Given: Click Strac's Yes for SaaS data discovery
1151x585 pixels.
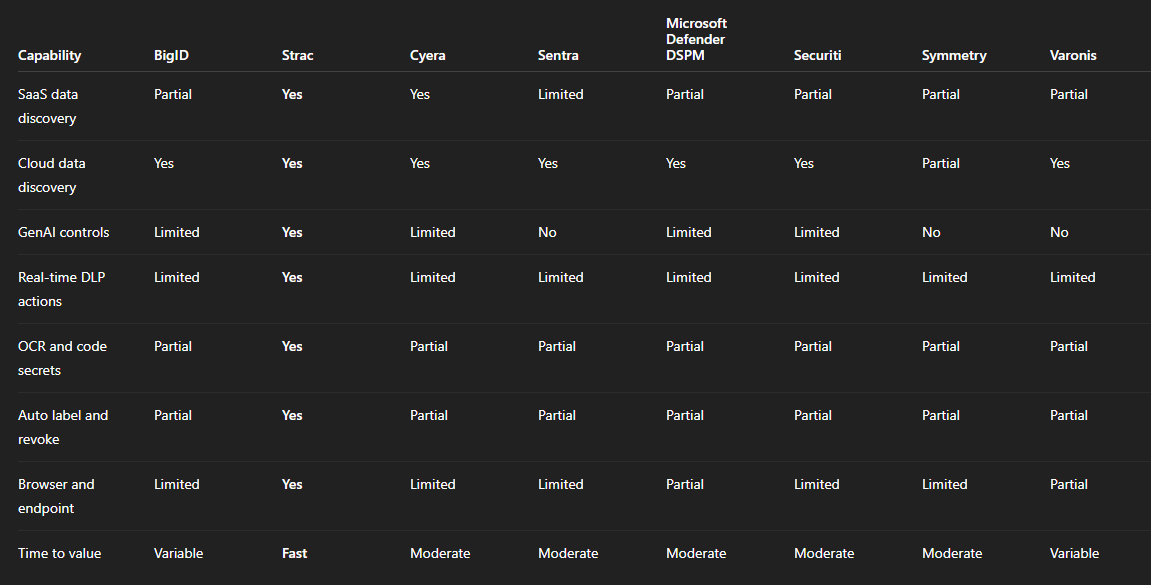Looking at the screenshot, I should (291, 95).
